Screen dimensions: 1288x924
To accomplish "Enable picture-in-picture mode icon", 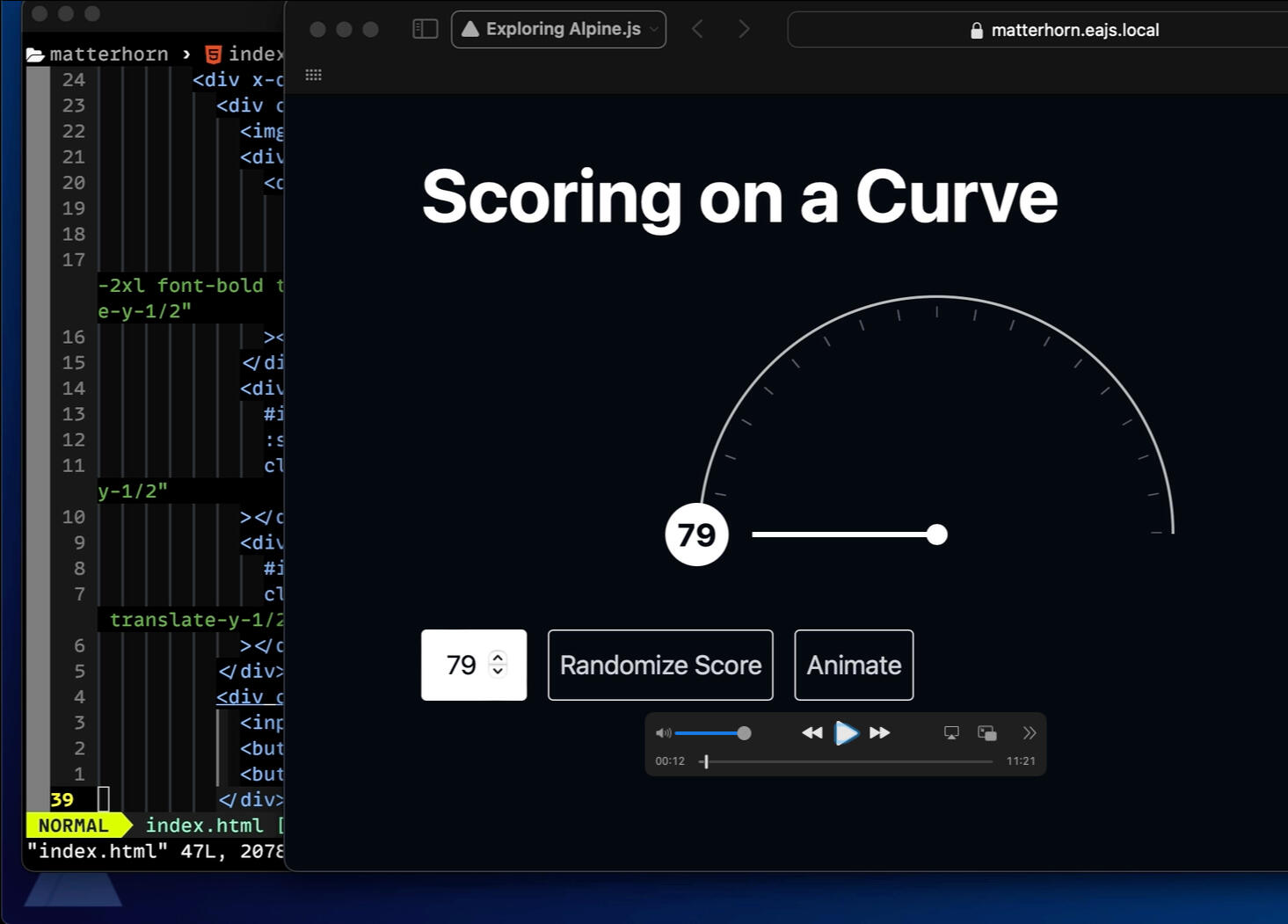I will click(x=987, y=733).
